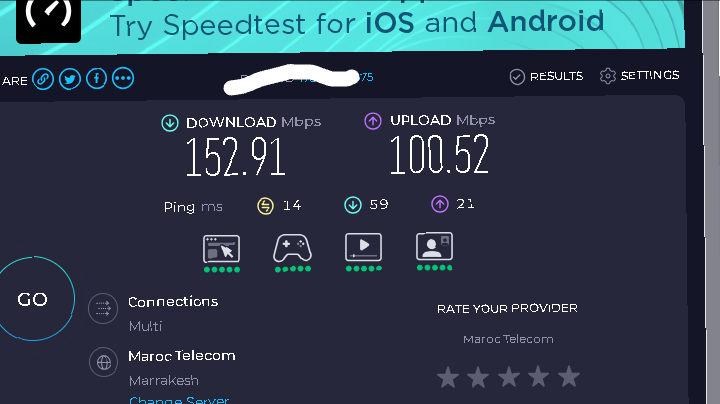Click the globe icon beside Maroc Telecom
This screenshot has width=720, height=404.
click(104, 362)
